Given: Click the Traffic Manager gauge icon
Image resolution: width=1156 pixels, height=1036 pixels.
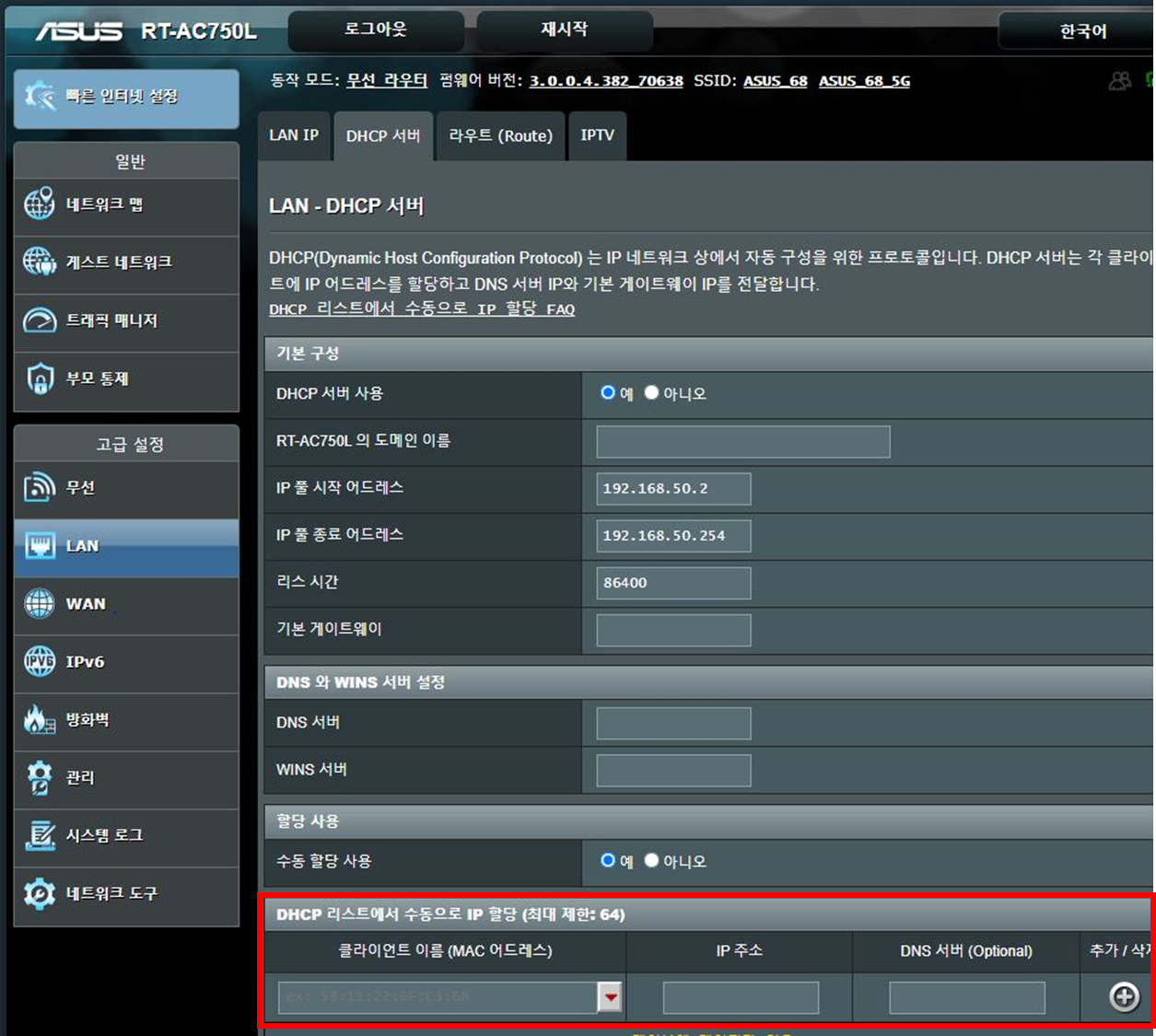Looking at the screenshot, I should [x=40, y=320].
